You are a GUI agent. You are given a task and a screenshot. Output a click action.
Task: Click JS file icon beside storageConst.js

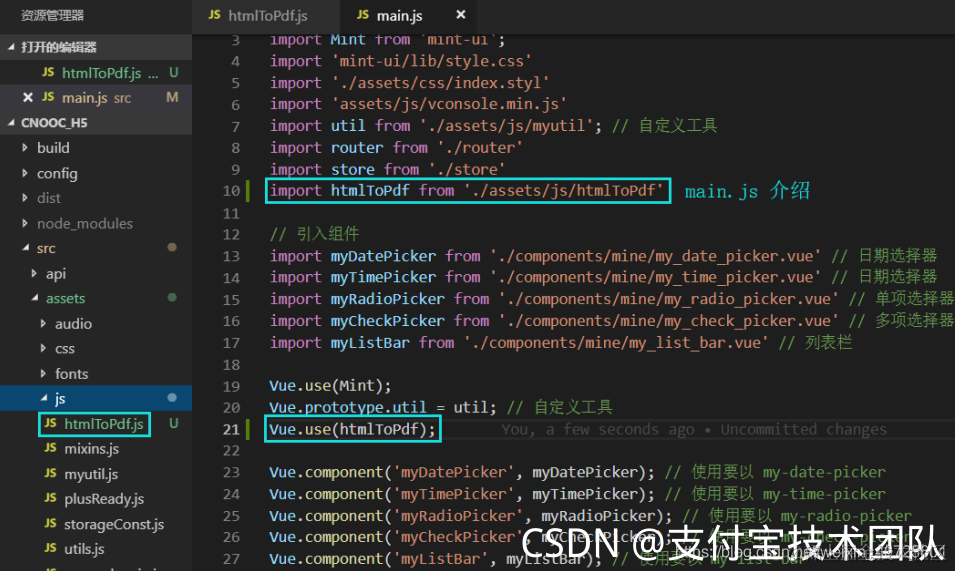click(x=51, y=524)
